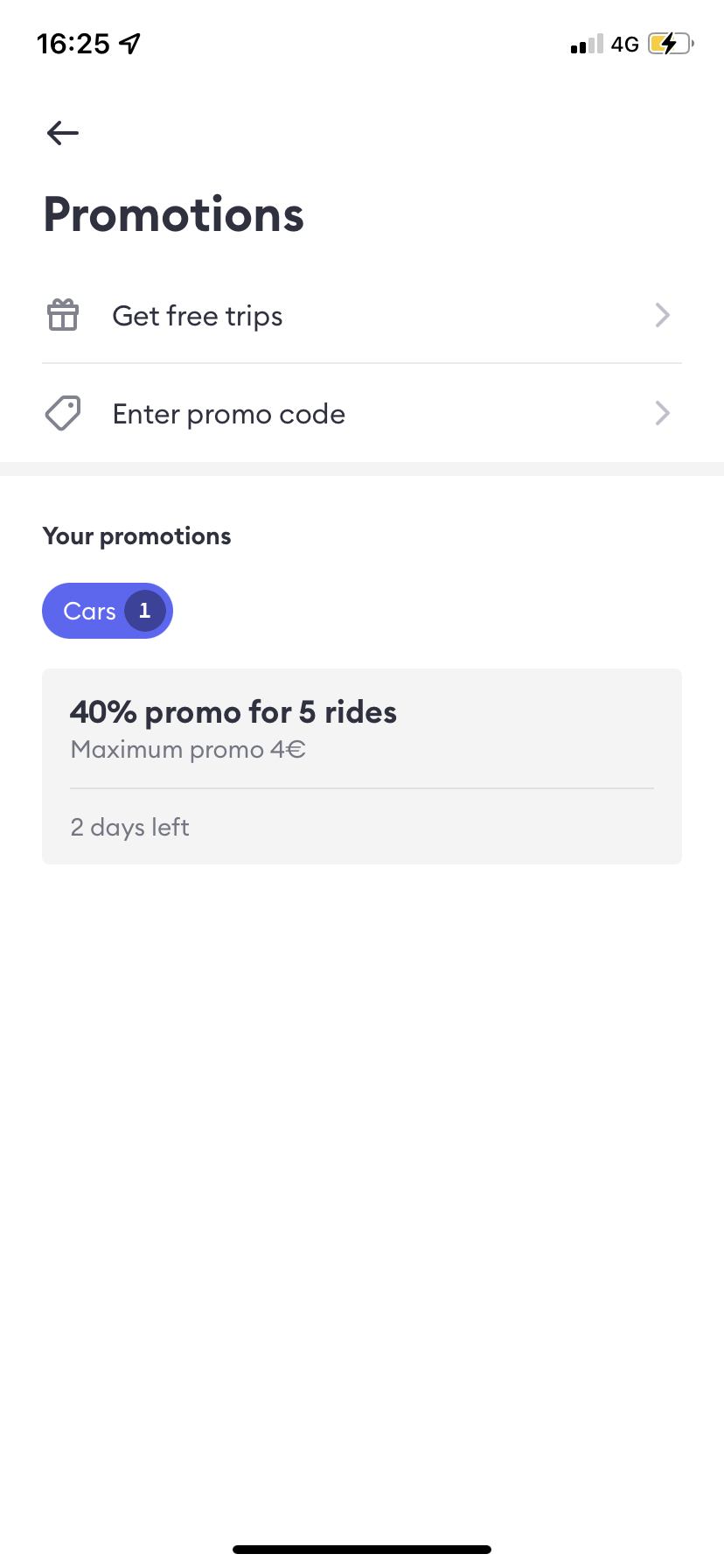Tap the 2 days left label
The image size is (724, 1568).
(130, 827)
